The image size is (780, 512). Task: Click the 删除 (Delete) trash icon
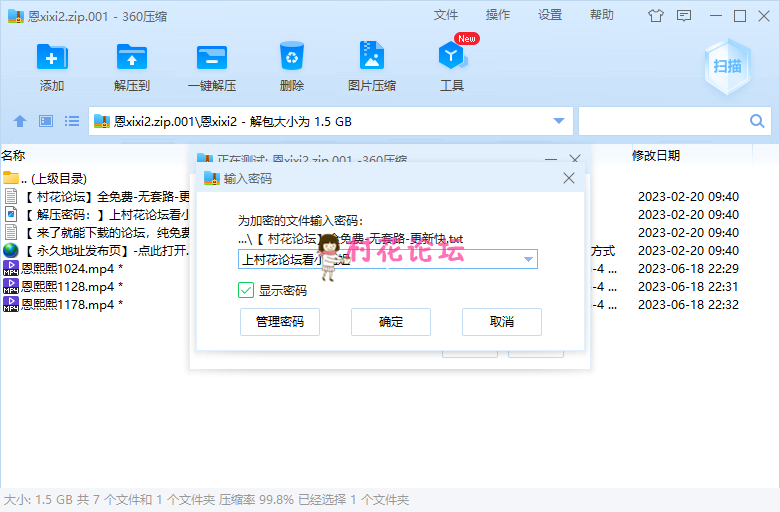292,56
